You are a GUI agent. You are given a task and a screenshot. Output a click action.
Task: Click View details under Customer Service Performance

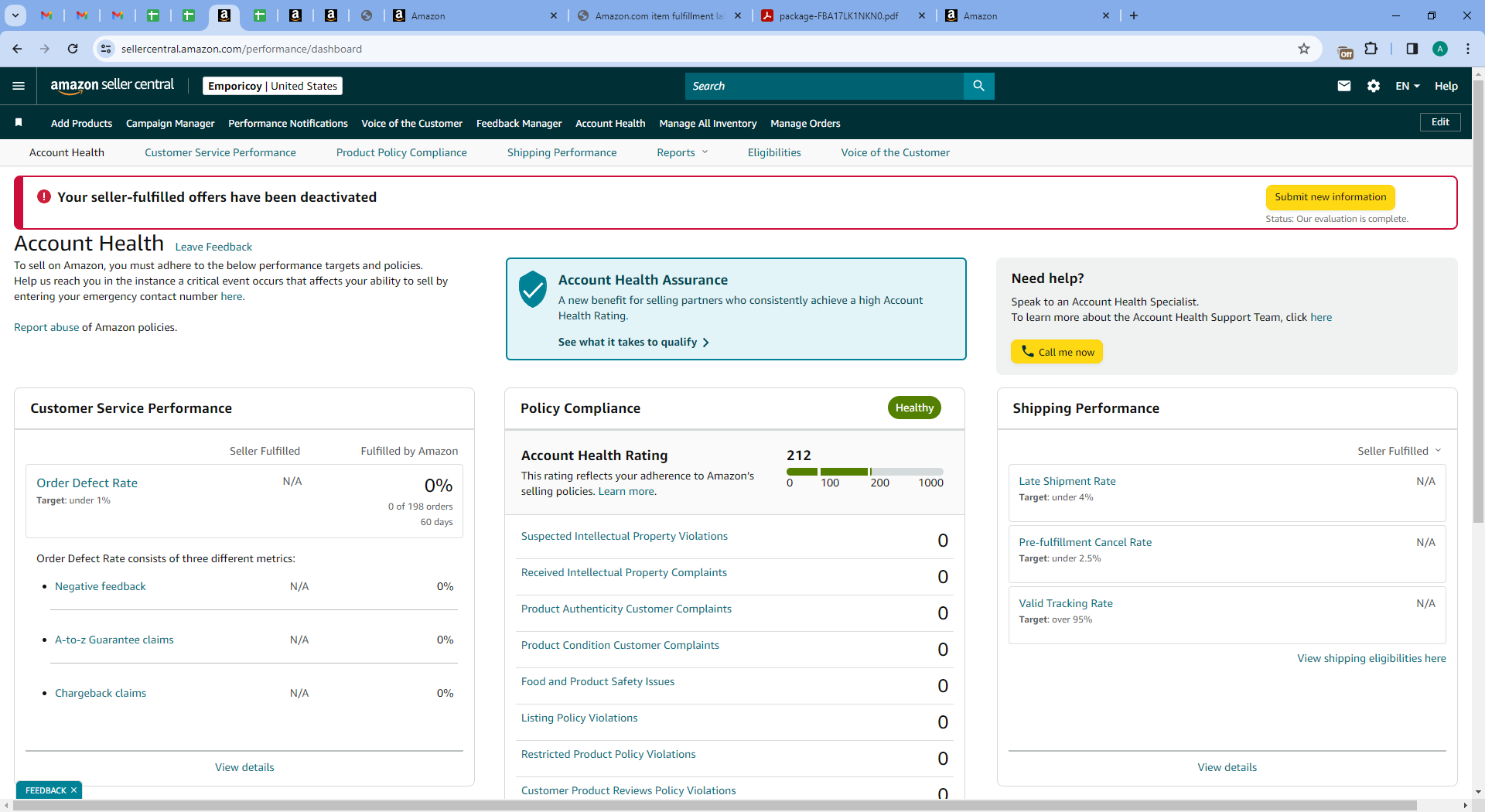pos(244,767)
